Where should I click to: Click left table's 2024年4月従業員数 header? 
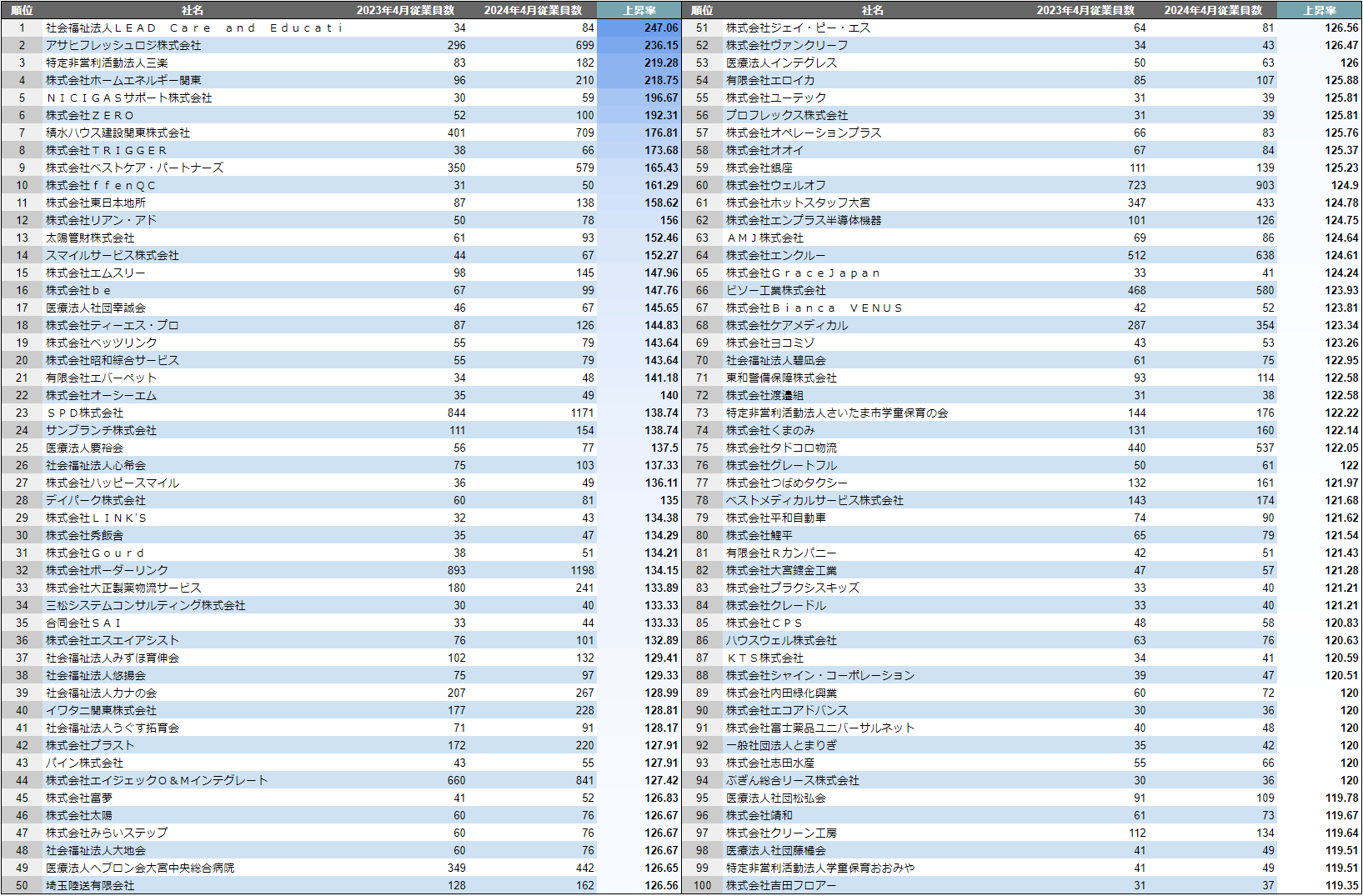click(x=534, y=10)
